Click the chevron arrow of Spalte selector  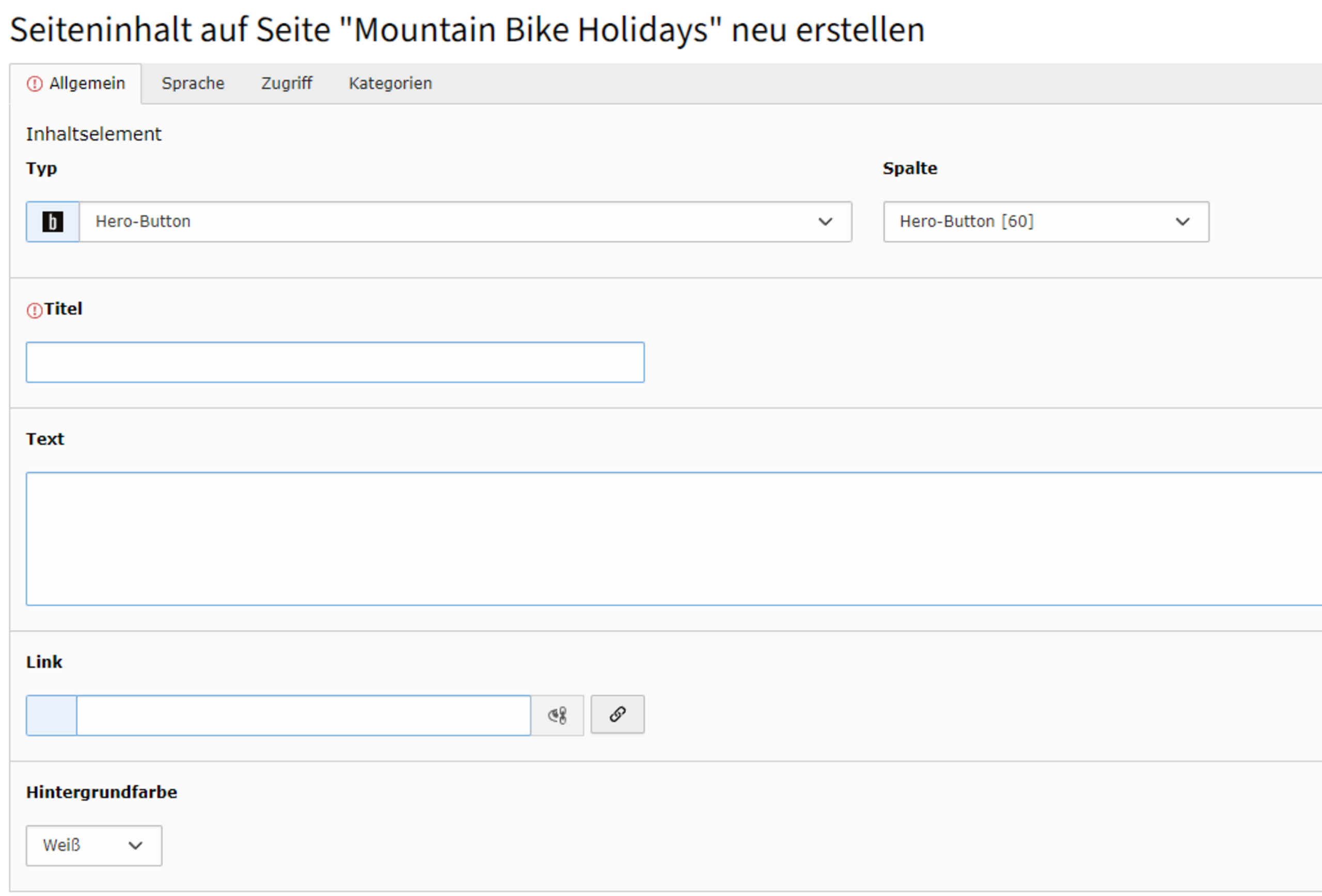(1183, 222)
